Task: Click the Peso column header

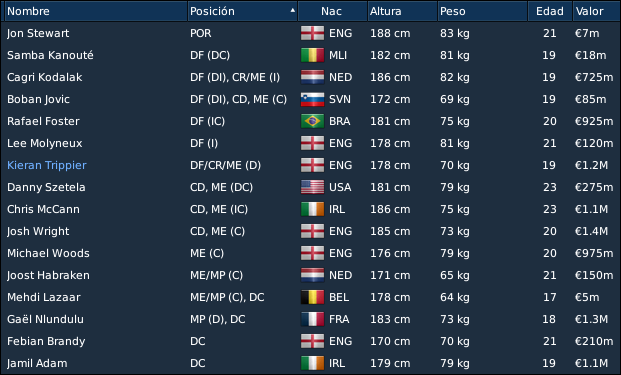Action: pyautogui.click(x=482, y=11)
